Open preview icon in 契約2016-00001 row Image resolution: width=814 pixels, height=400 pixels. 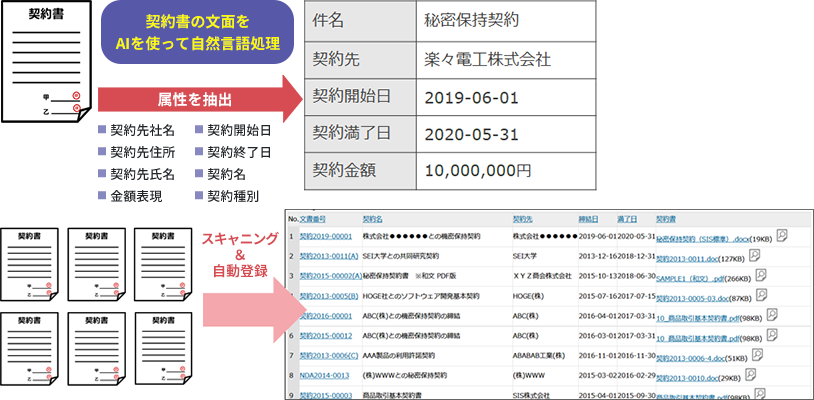pyautogui.click(x=772, y=314)
